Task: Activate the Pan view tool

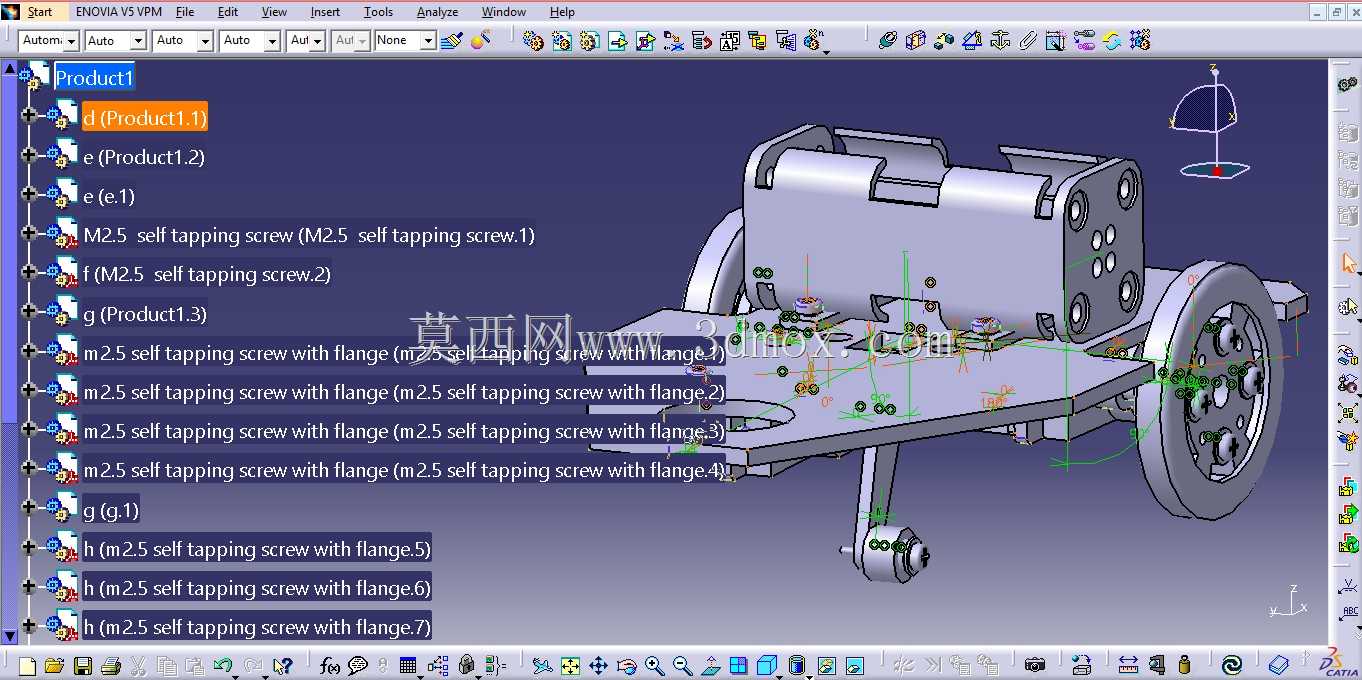Action: tap(598, 665)
